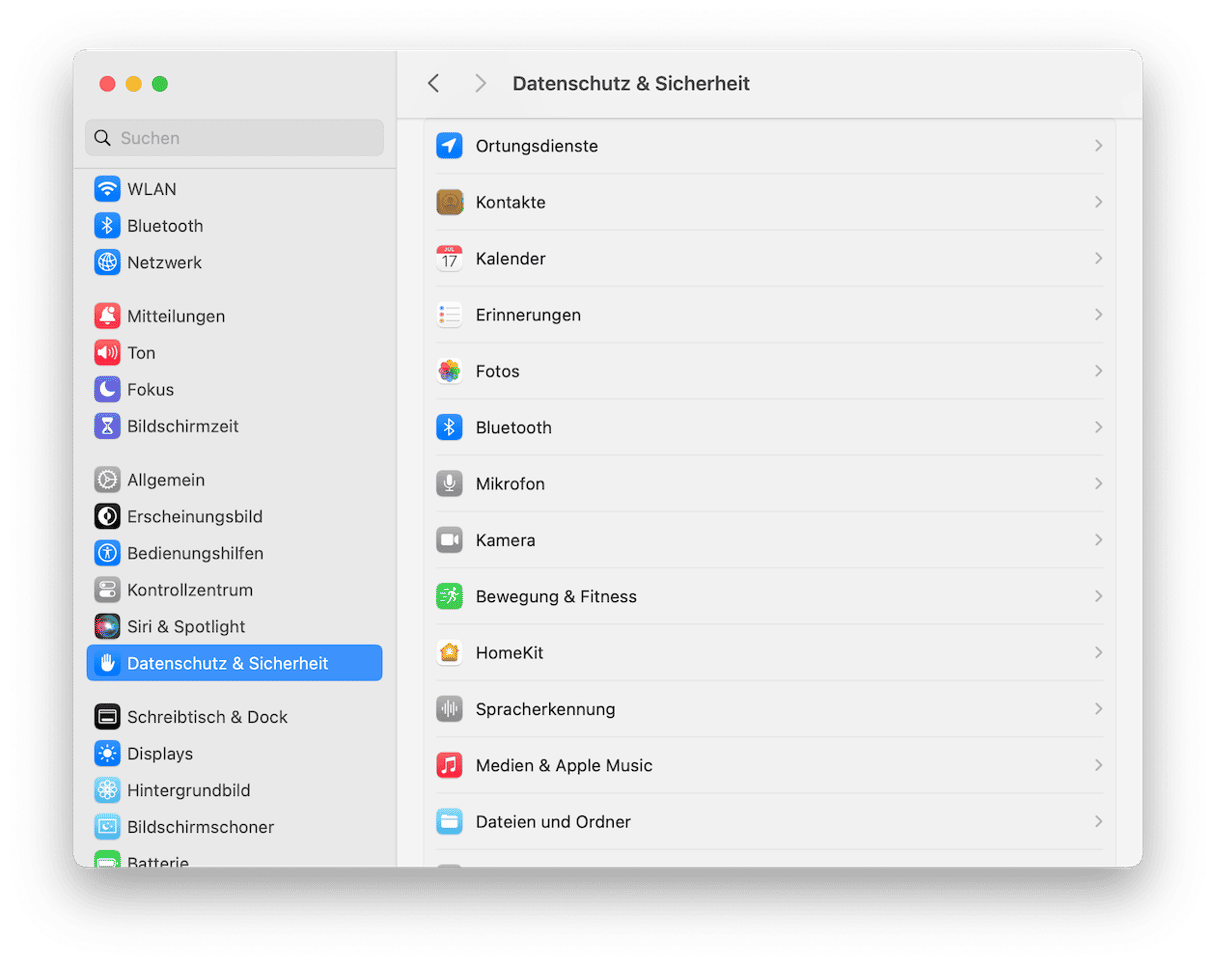
Task: Expand the Kalender row chevron
Action: click(1098, 258)
